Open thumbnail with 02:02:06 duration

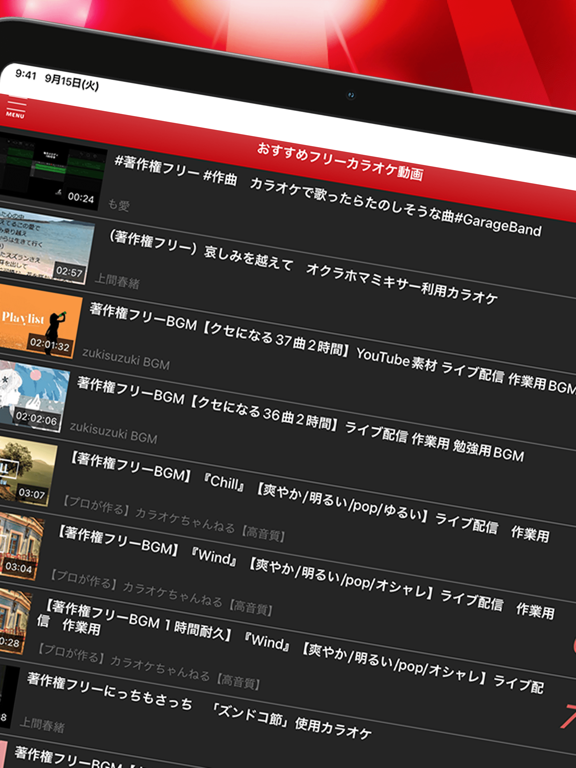(34, 396)
